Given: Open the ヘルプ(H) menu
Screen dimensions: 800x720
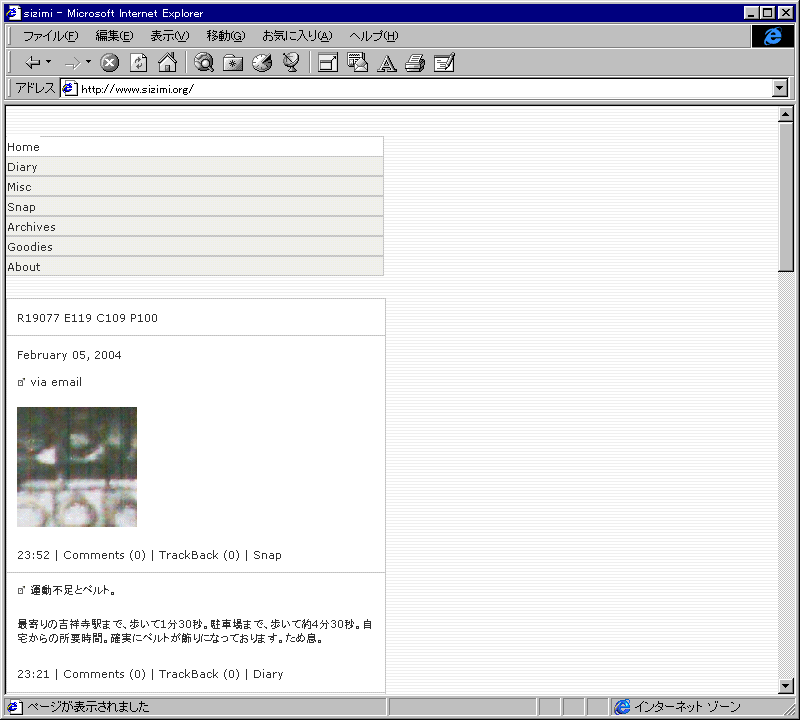Looking at the screenshot, I should tap(373, 36).
